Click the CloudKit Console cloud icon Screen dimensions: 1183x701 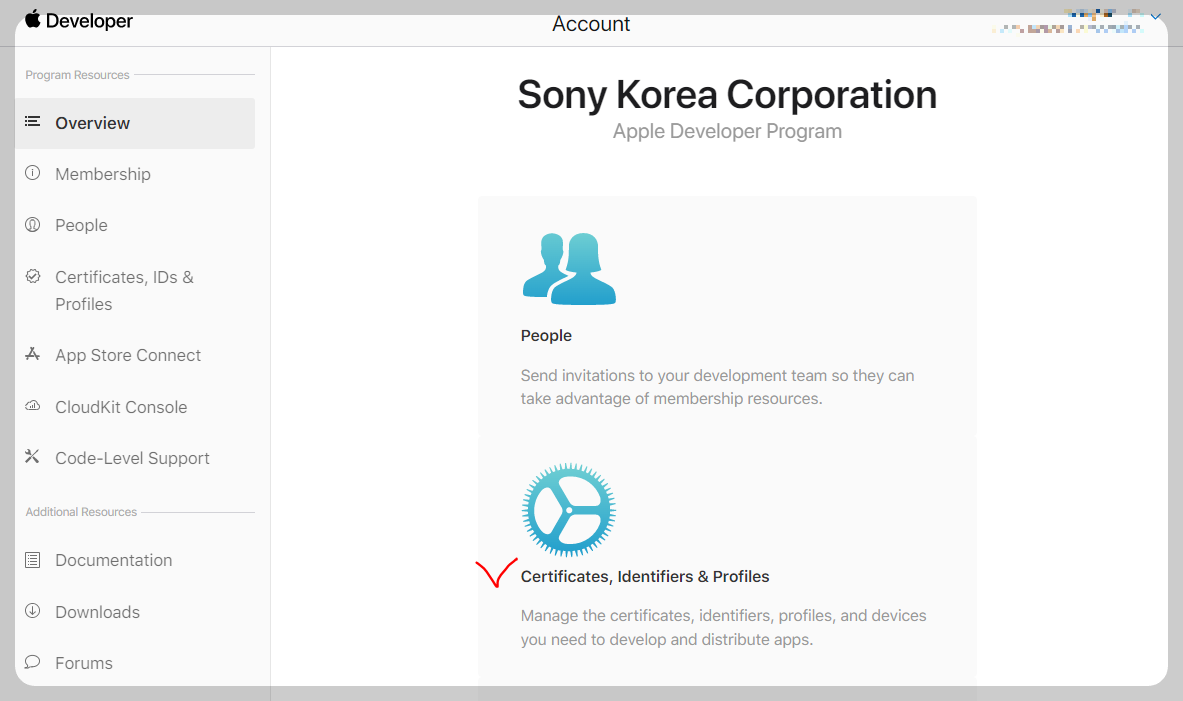pos(32,406)
